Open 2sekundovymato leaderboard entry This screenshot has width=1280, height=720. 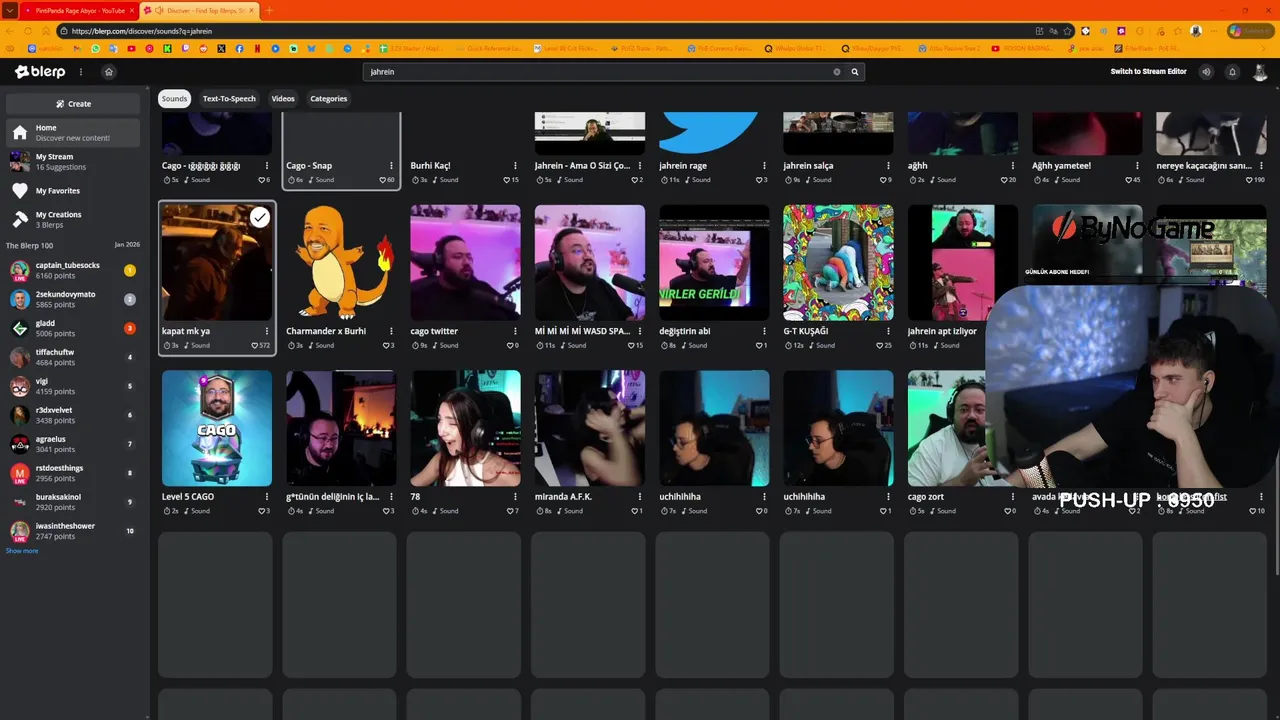tap(73, 299)
